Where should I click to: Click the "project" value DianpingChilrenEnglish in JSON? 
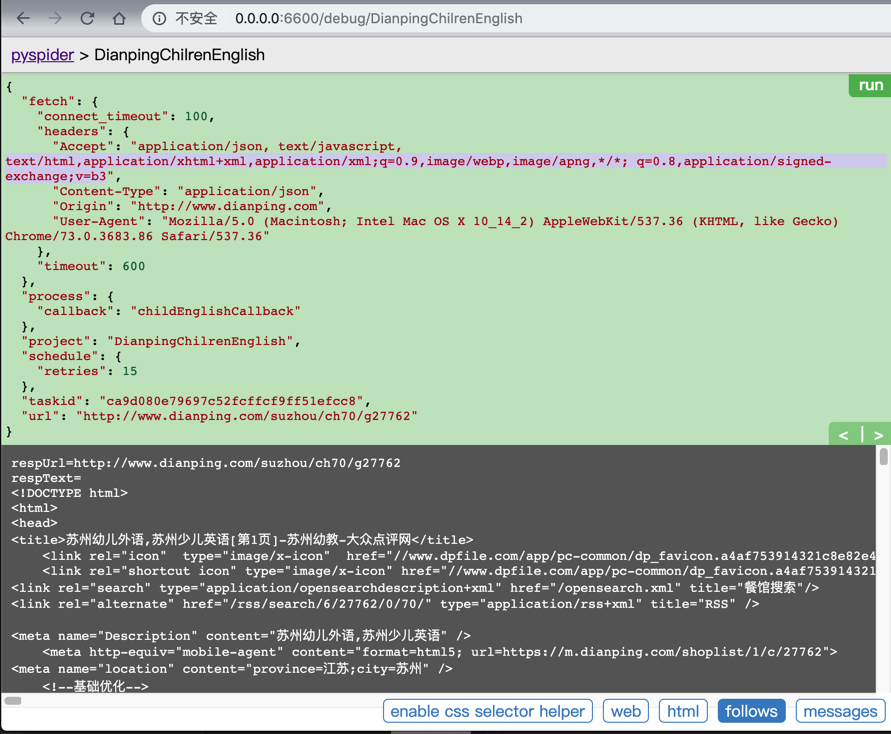click(200, 341)
